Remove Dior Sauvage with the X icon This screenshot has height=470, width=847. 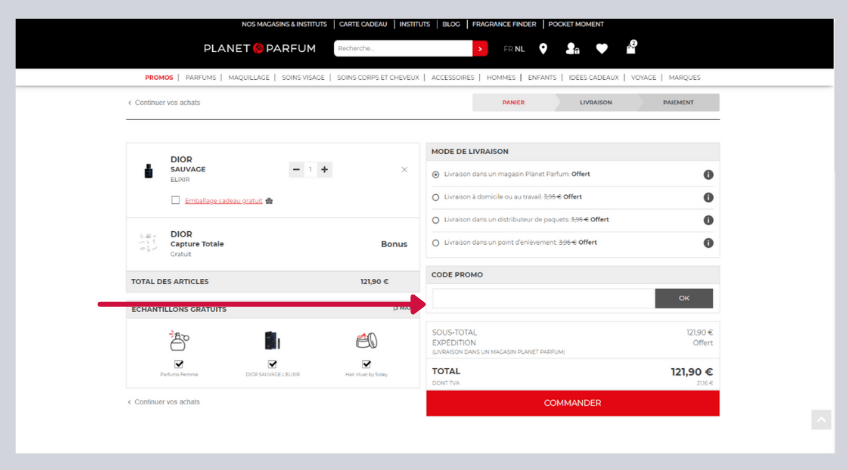(404, 170)
